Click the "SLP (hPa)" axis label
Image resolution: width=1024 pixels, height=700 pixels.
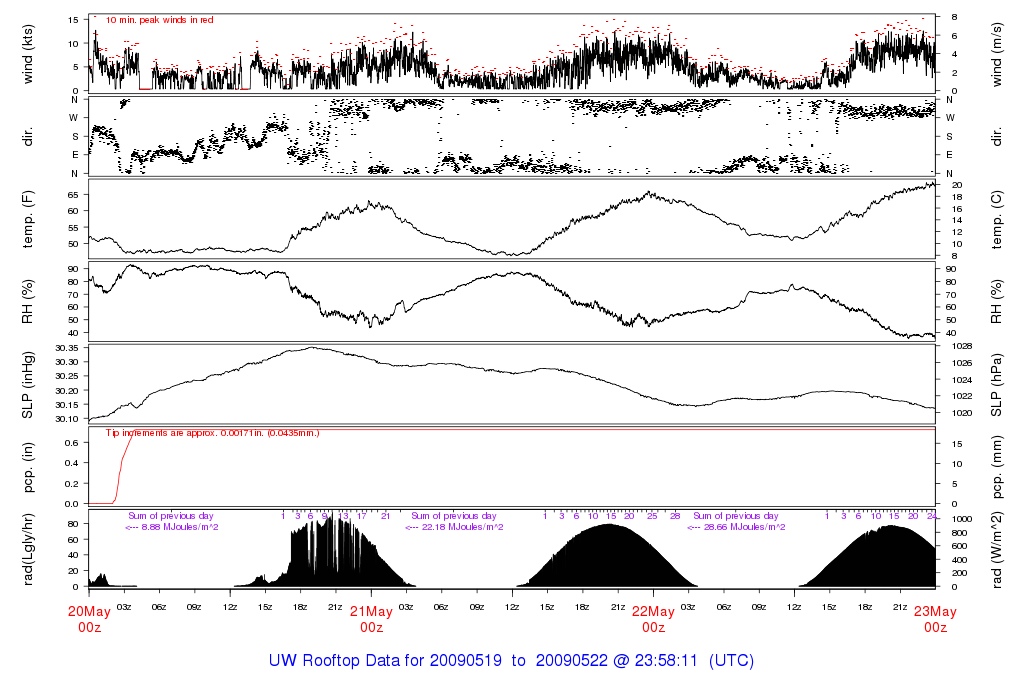click(x=997, y=385)
